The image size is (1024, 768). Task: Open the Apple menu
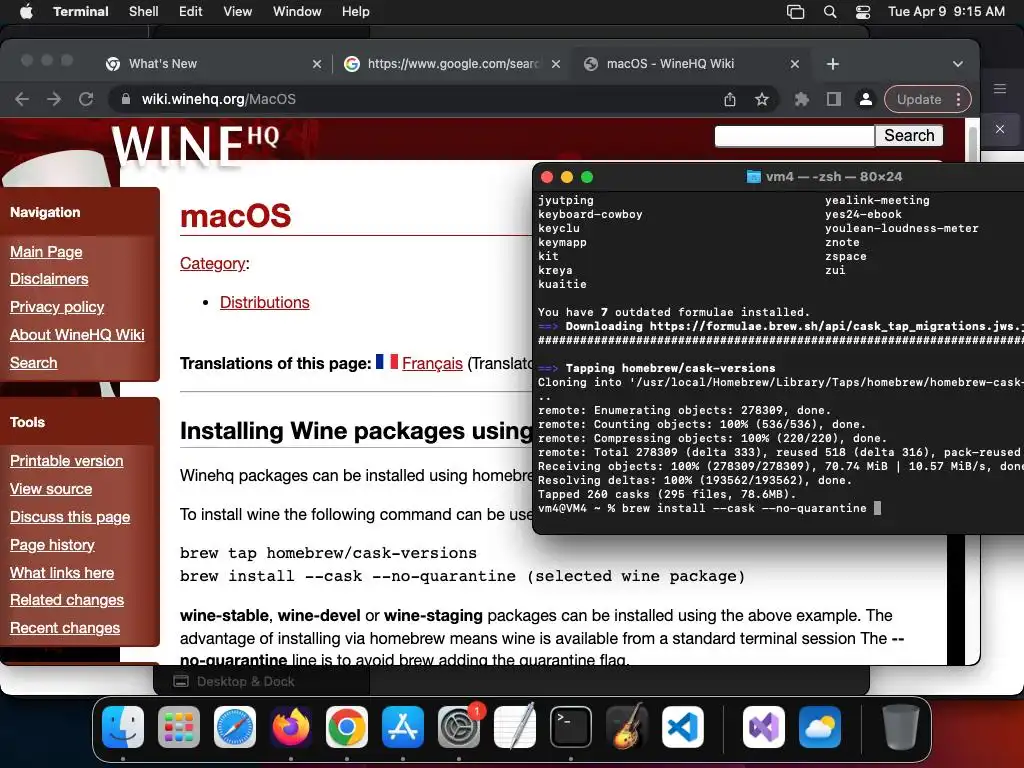point(26,12)
